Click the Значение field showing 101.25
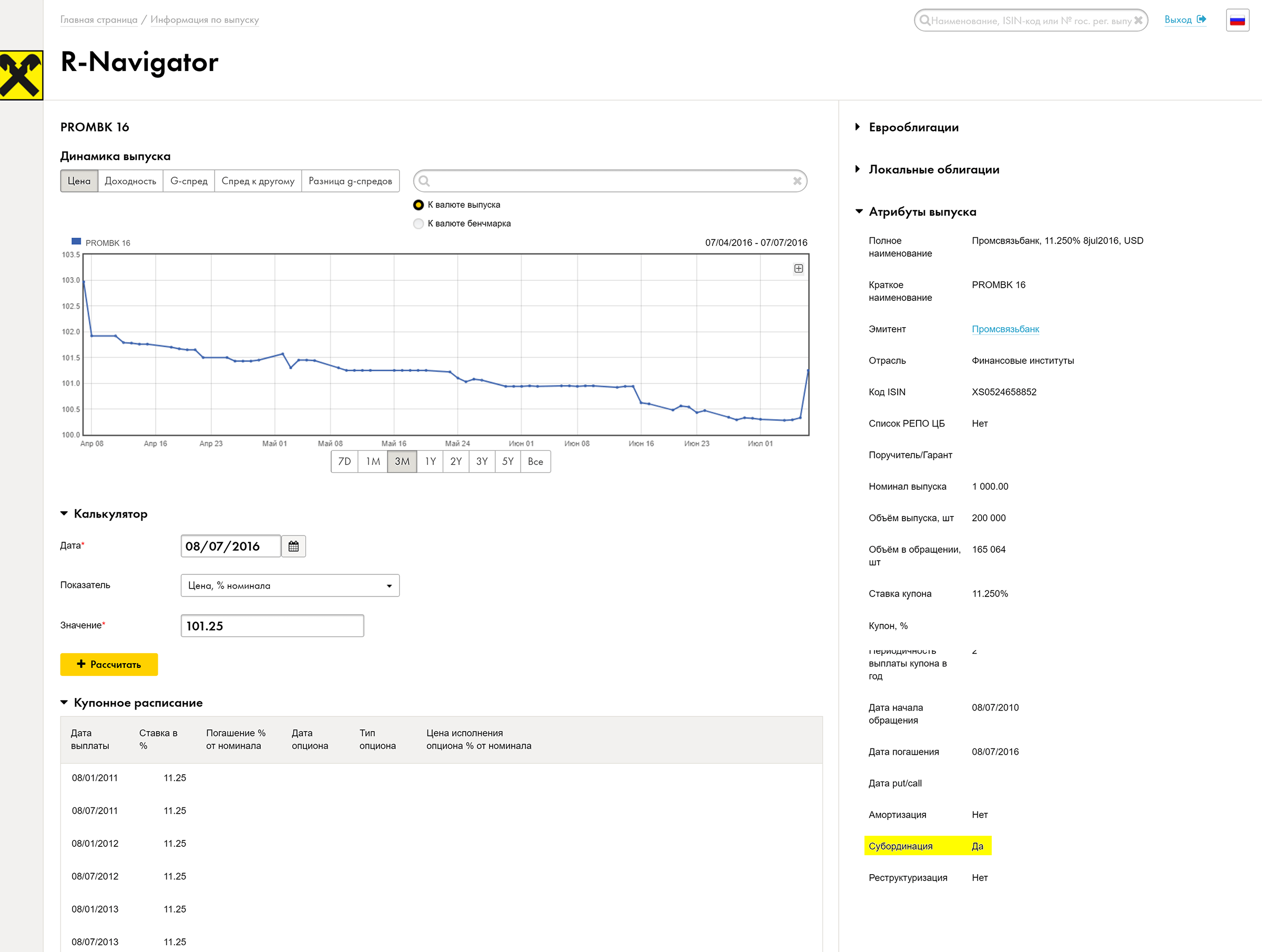 coord(272,625)
